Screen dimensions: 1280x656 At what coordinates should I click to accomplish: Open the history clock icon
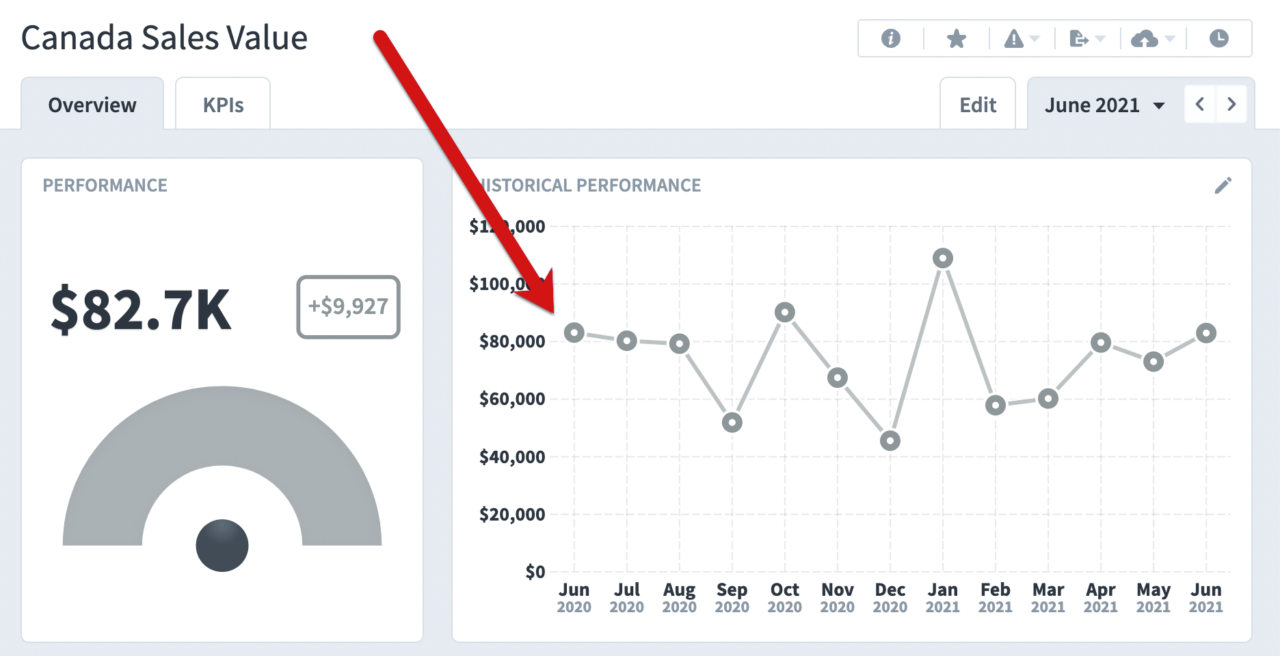click(x=1219, y=38)
